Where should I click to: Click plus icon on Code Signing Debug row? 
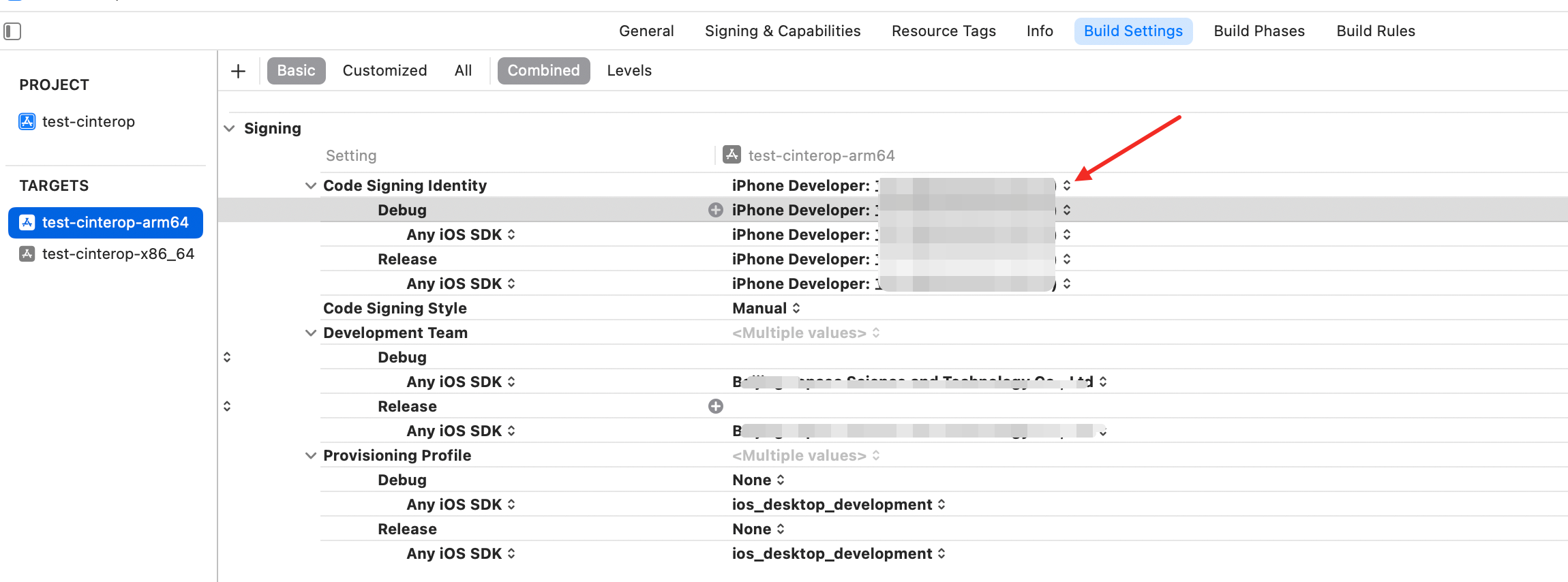point(716,210)
